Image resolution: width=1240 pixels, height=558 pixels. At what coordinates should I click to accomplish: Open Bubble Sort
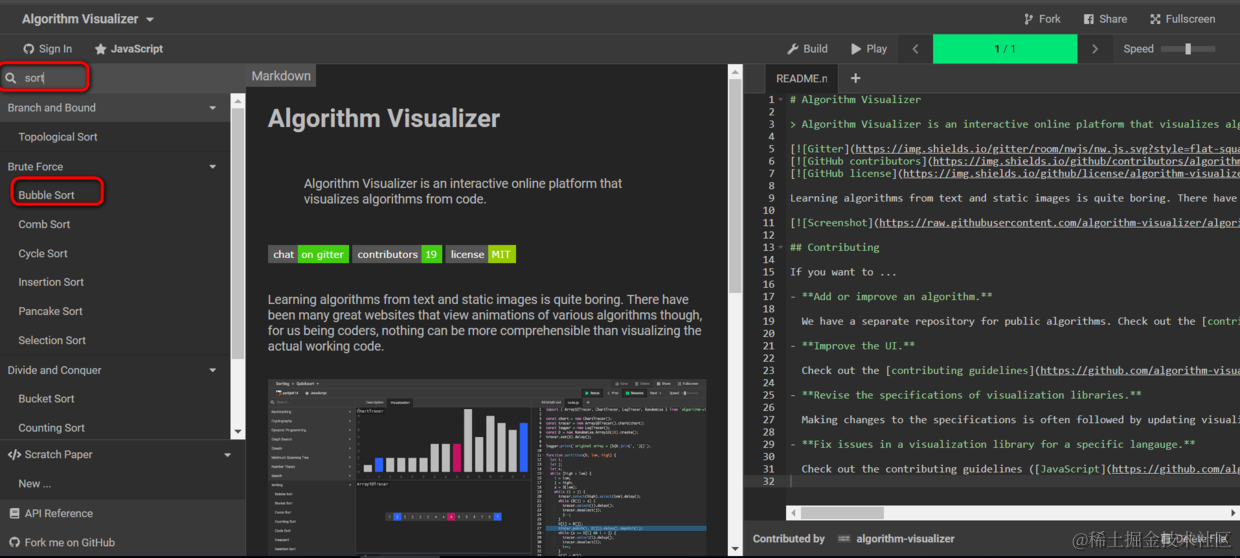[x=46, y=195]
